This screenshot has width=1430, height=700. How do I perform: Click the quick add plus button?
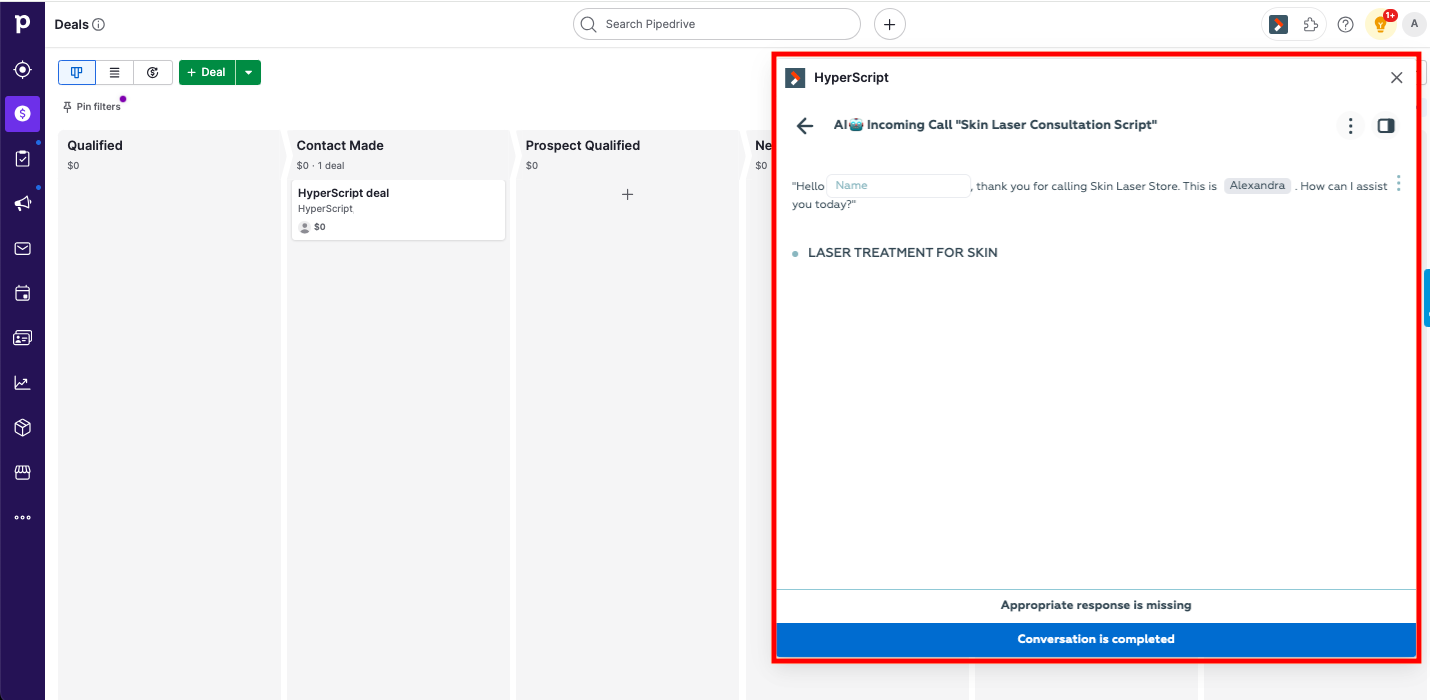click(x=889, y=24)
